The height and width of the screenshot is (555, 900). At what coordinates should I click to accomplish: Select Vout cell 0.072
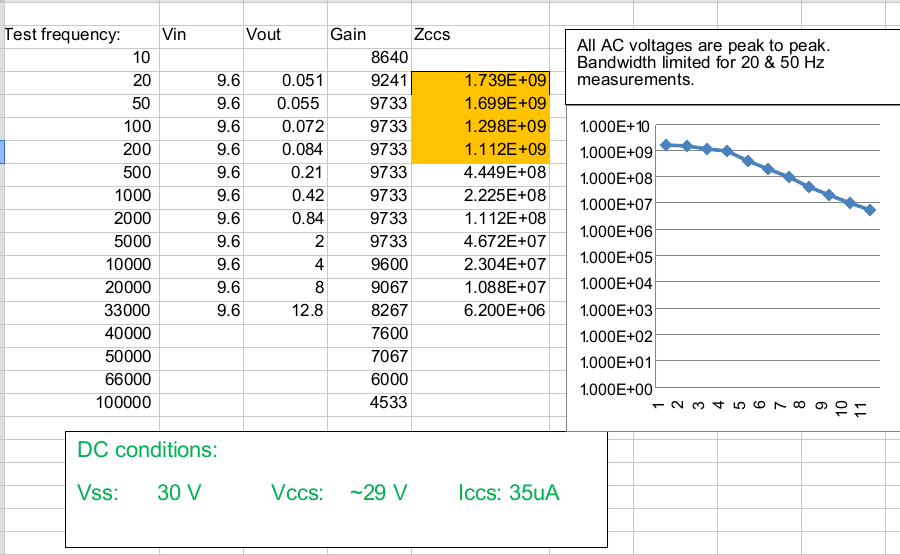point(285,127)
